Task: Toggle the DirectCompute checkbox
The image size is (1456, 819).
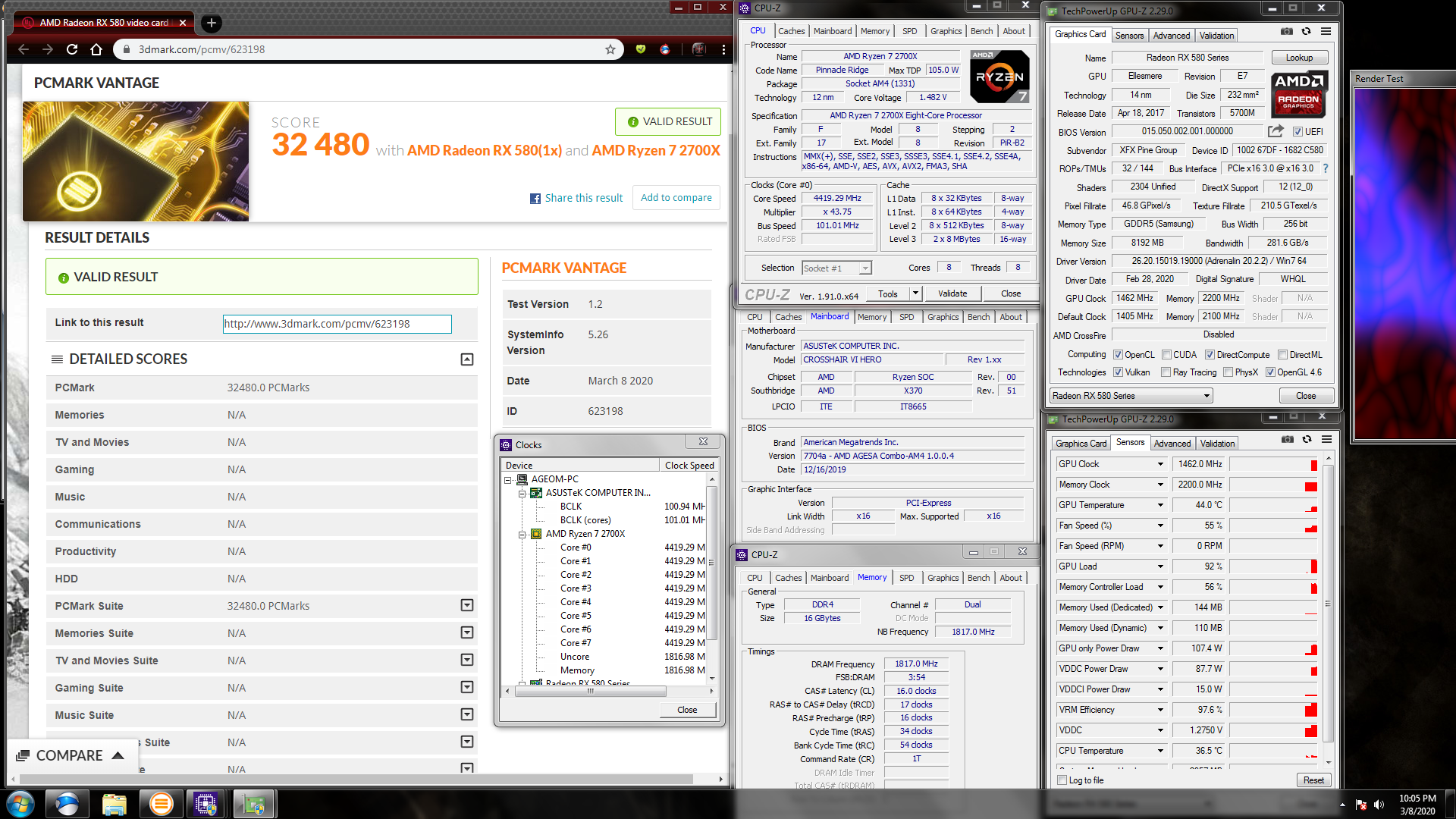Action: (x=1210, y=355)
